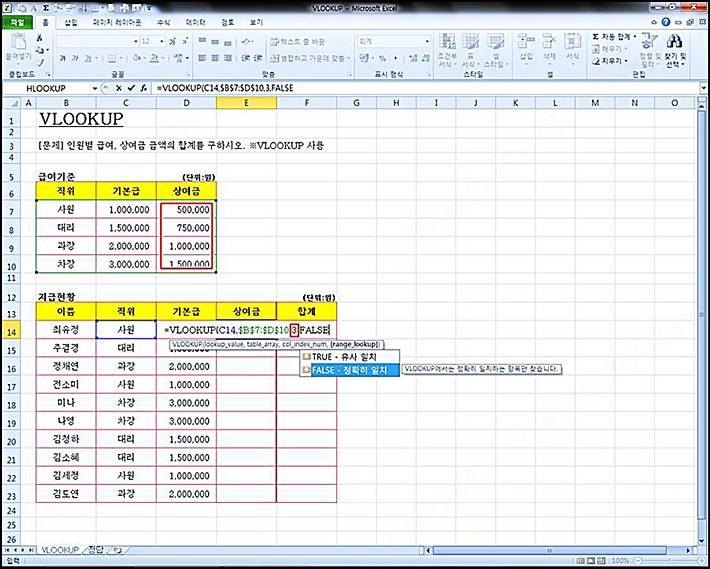Open the 정답 sheet tab
The width and height of the screenshot is (710, 569).
click(x=96, y=550)
